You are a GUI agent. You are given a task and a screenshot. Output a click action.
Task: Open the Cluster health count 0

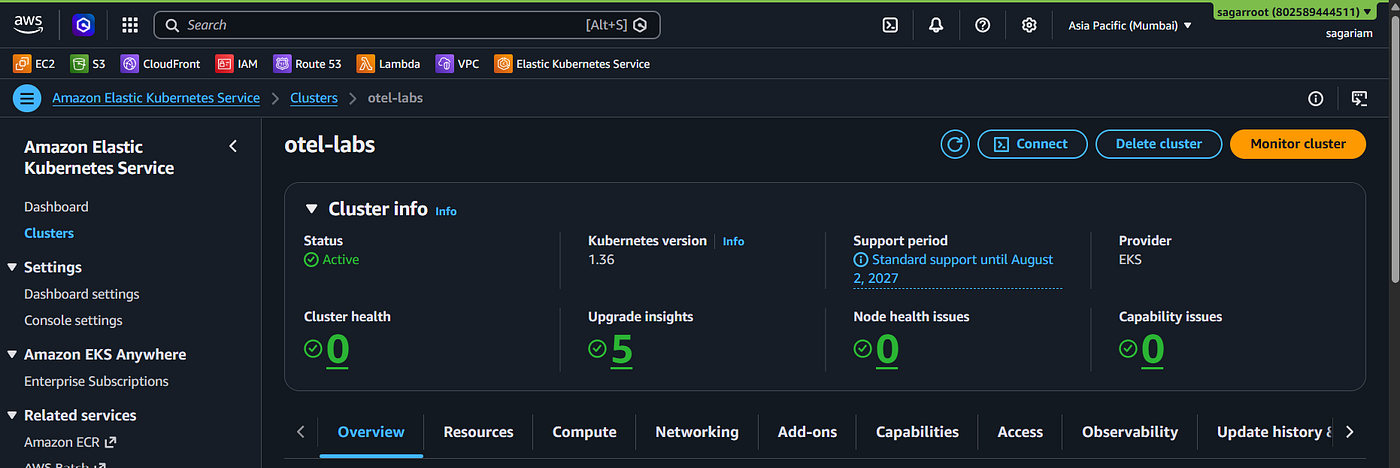tap(338, 349)
